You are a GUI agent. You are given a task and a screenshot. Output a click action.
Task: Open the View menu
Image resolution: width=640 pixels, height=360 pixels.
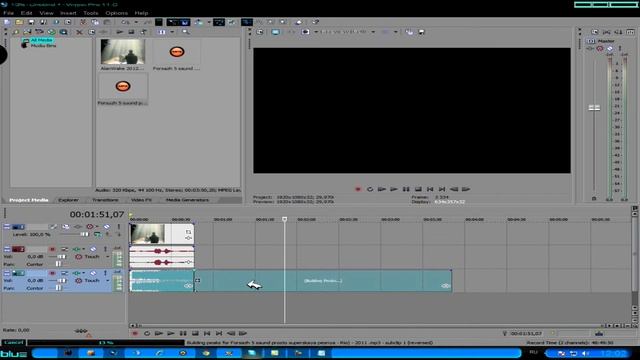point(46,13)
